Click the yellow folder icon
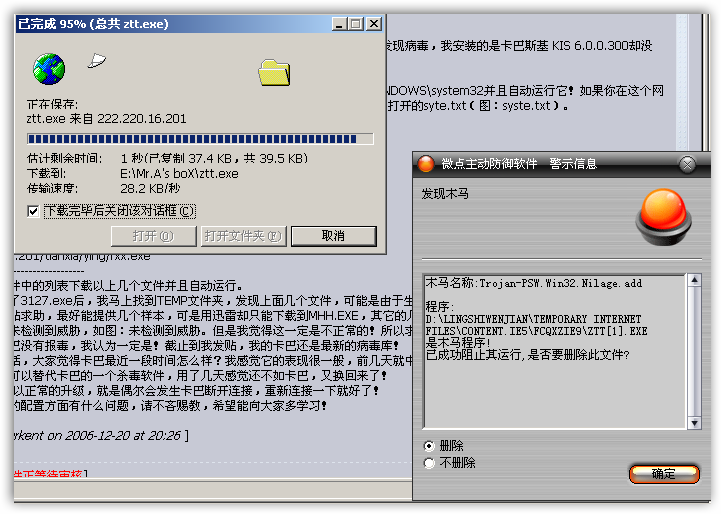This screenshot has width=722, height=515. 274,72
